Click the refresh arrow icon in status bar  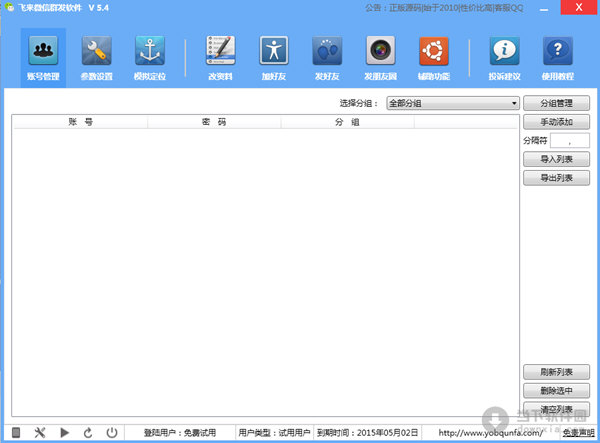pos(88,433)
